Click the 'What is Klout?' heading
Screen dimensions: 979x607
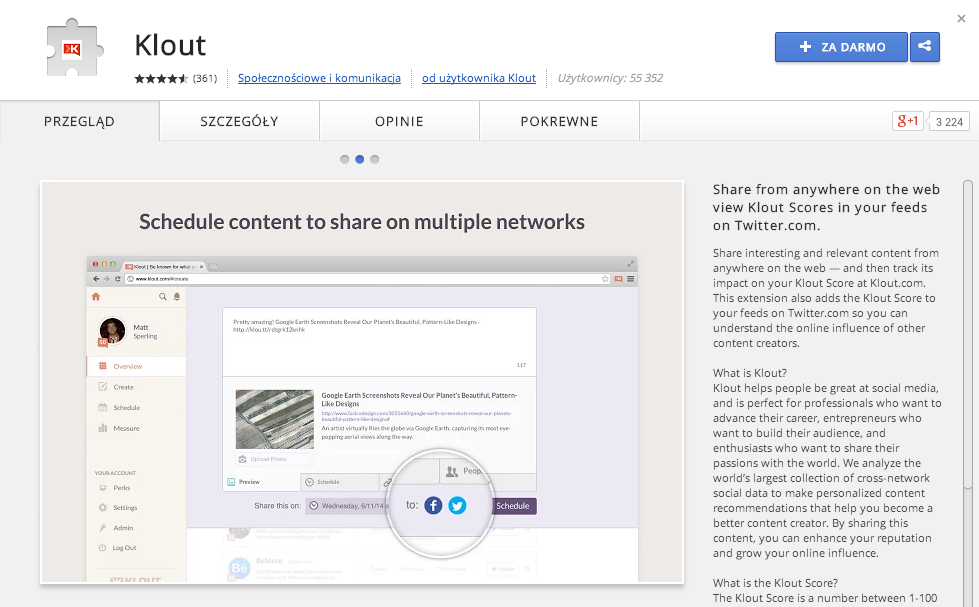(x=750, y=373)
